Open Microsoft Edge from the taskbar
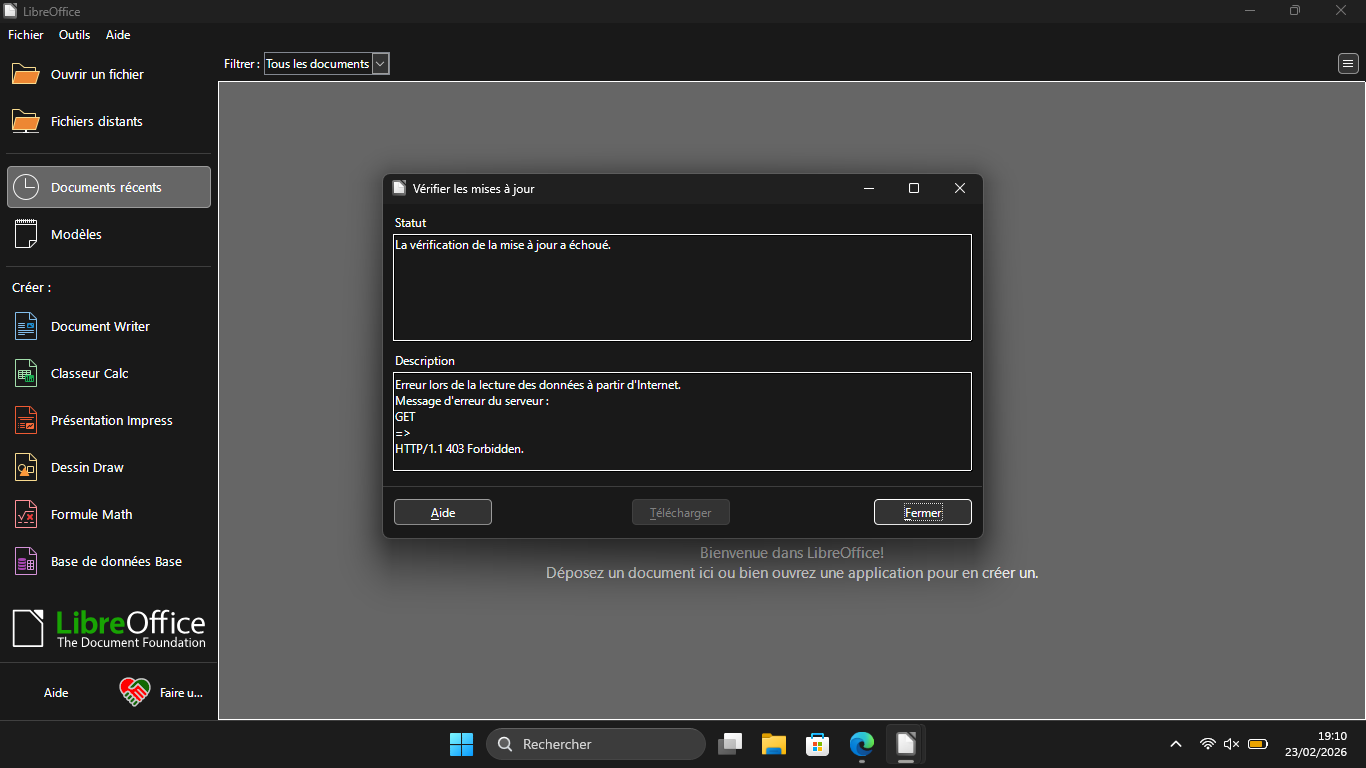 click(861, 744)
